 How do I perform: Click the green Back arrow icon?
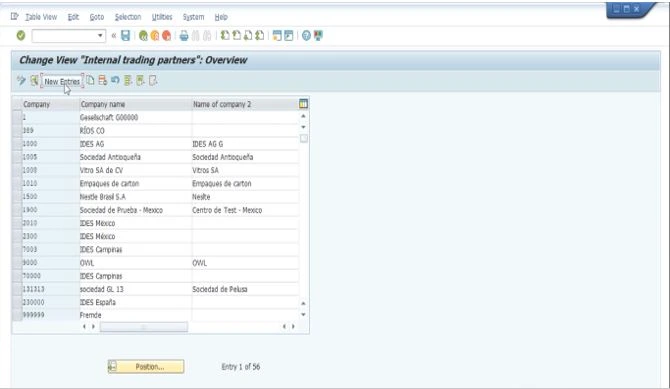[143, 35]
